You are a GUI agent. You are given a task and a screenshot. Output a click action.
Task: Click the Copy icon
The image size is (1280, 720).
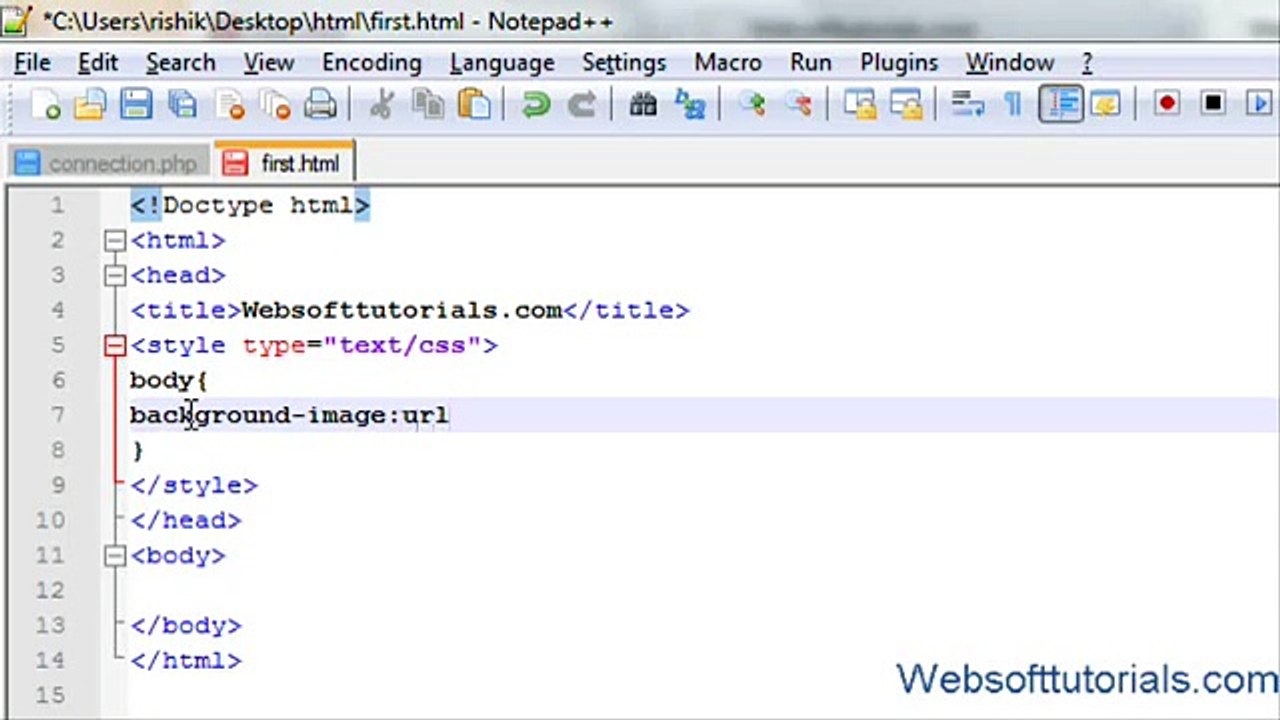428,104
